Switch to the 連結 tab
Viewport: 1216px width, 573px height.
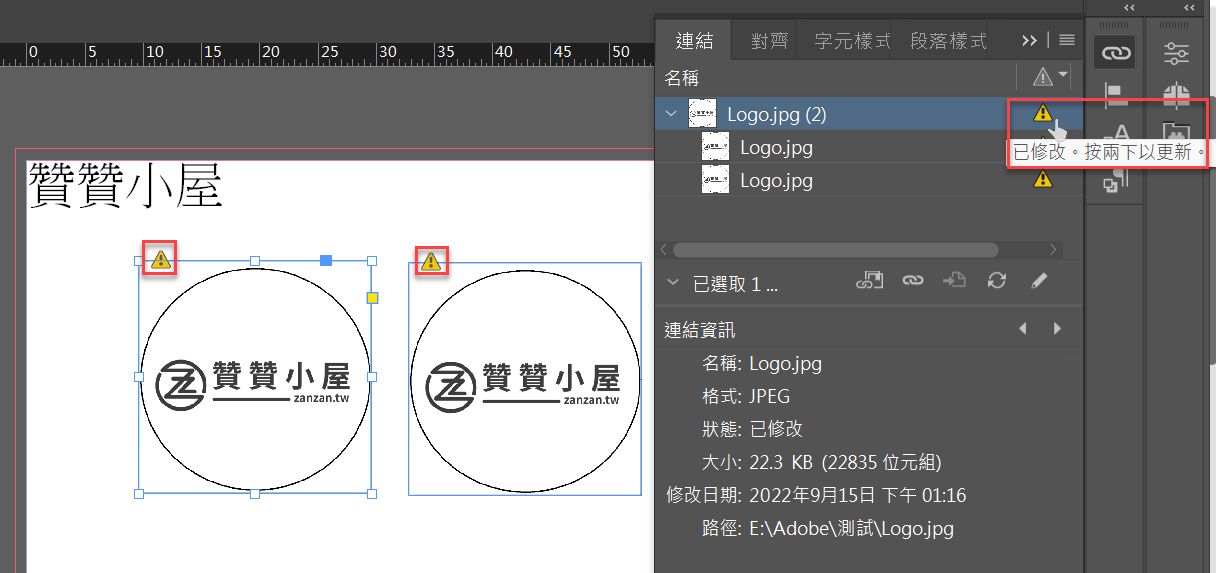coord(694,40)
